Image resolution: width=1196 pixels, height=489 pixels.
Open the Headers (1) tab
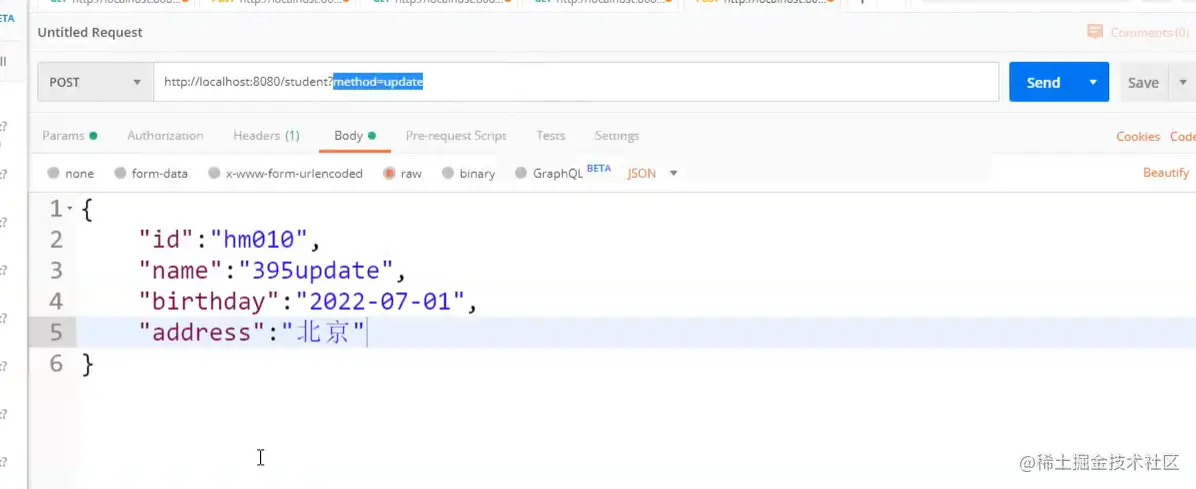[266, 136]
